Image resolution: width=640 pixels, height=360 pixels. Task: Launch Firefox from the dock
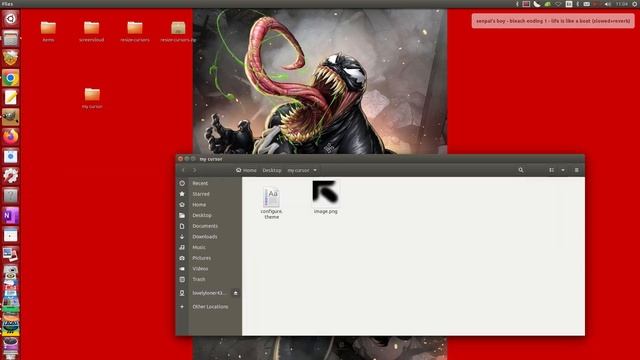[11, 136]
